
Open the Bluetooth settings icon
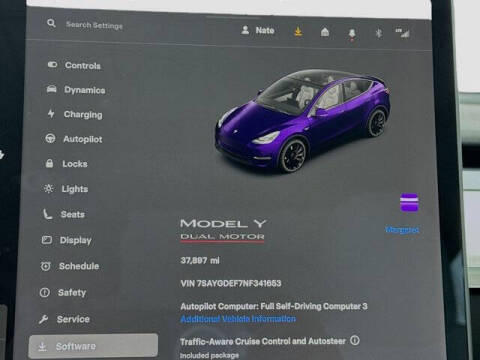(378, 33)
